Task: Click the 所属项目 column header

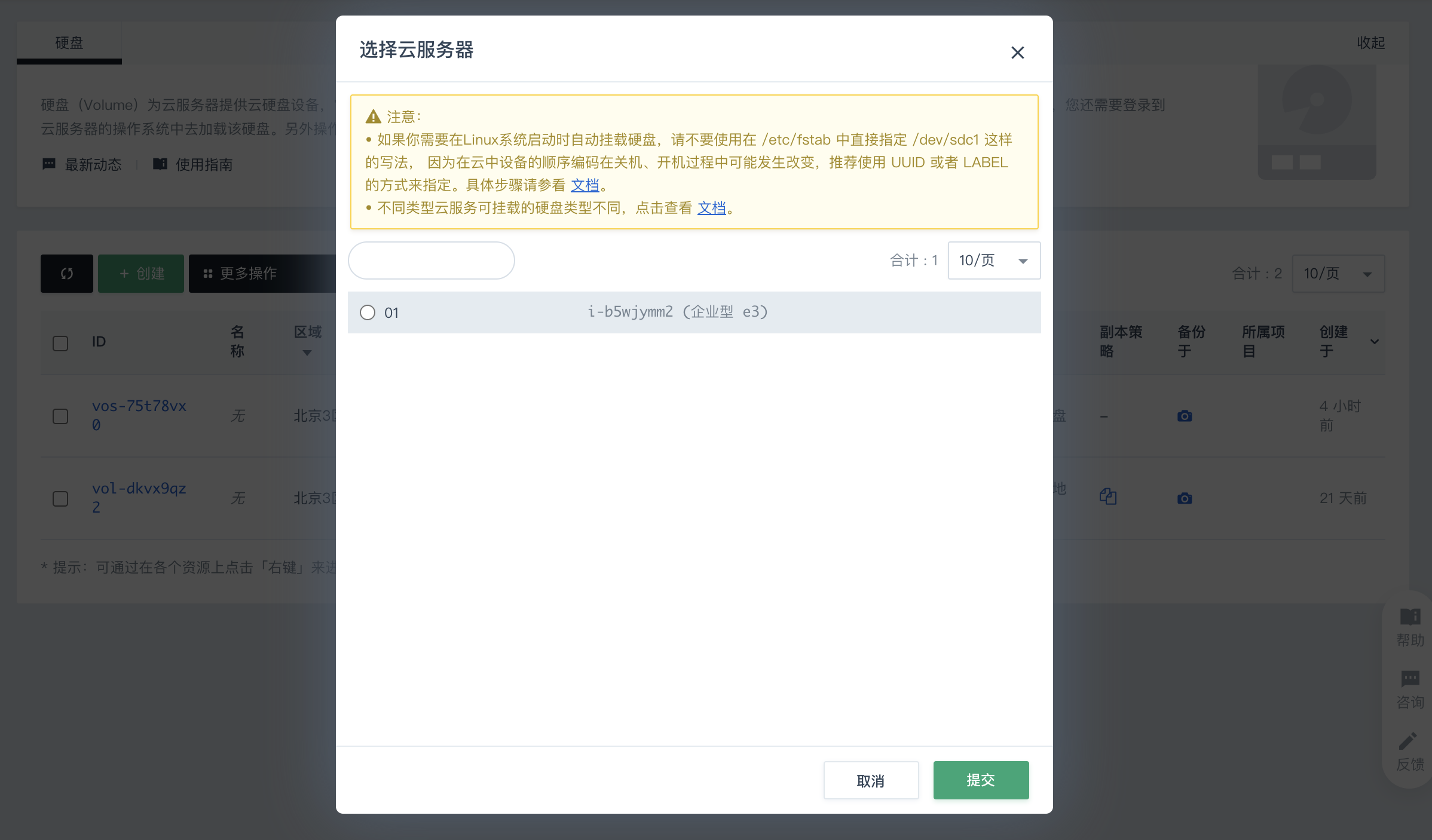Action: point(1263,341)
